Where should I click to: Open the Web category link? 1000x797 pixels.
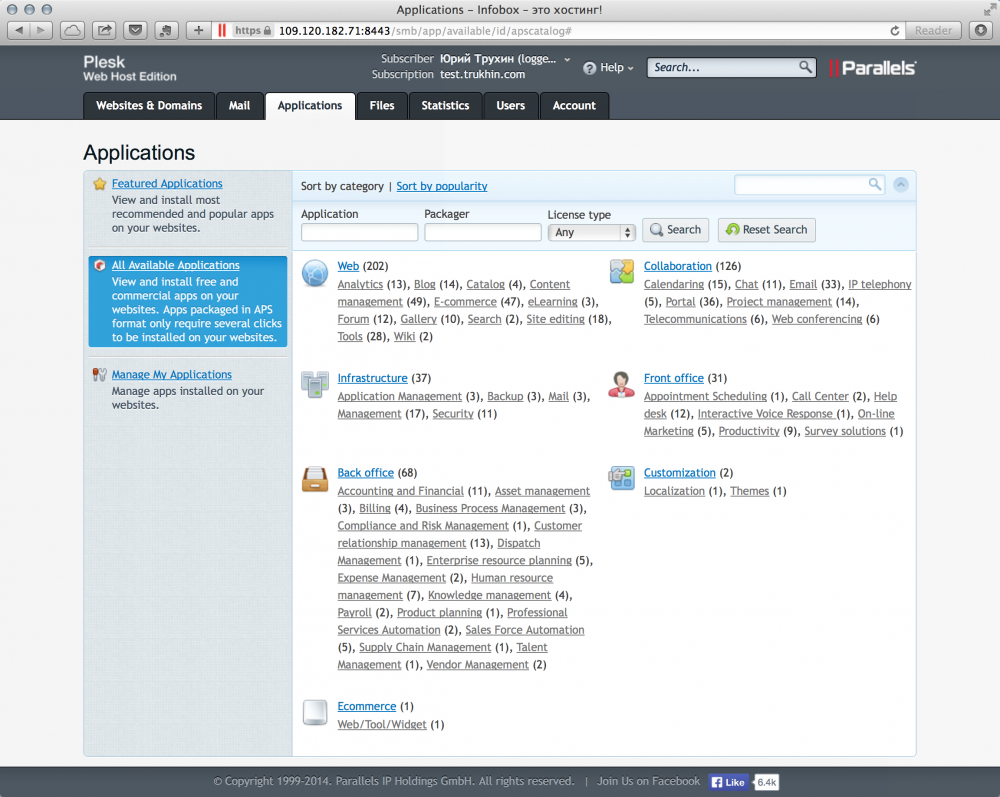pyautogui.click(x=348, y=266)
